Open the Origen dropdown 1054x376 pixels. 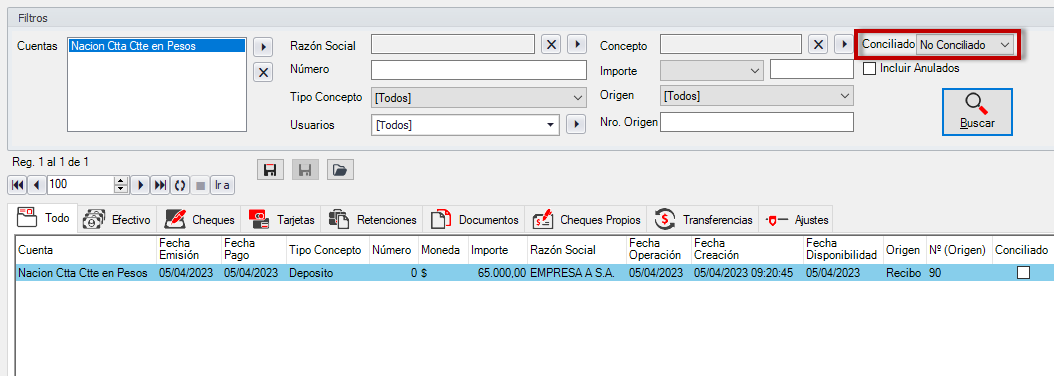pyautogui.click(x=757, y=96)
